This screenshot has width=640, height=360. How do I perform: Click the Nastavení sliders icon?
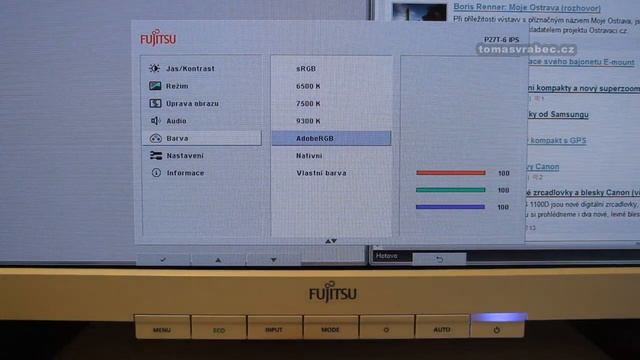[156, 156]
